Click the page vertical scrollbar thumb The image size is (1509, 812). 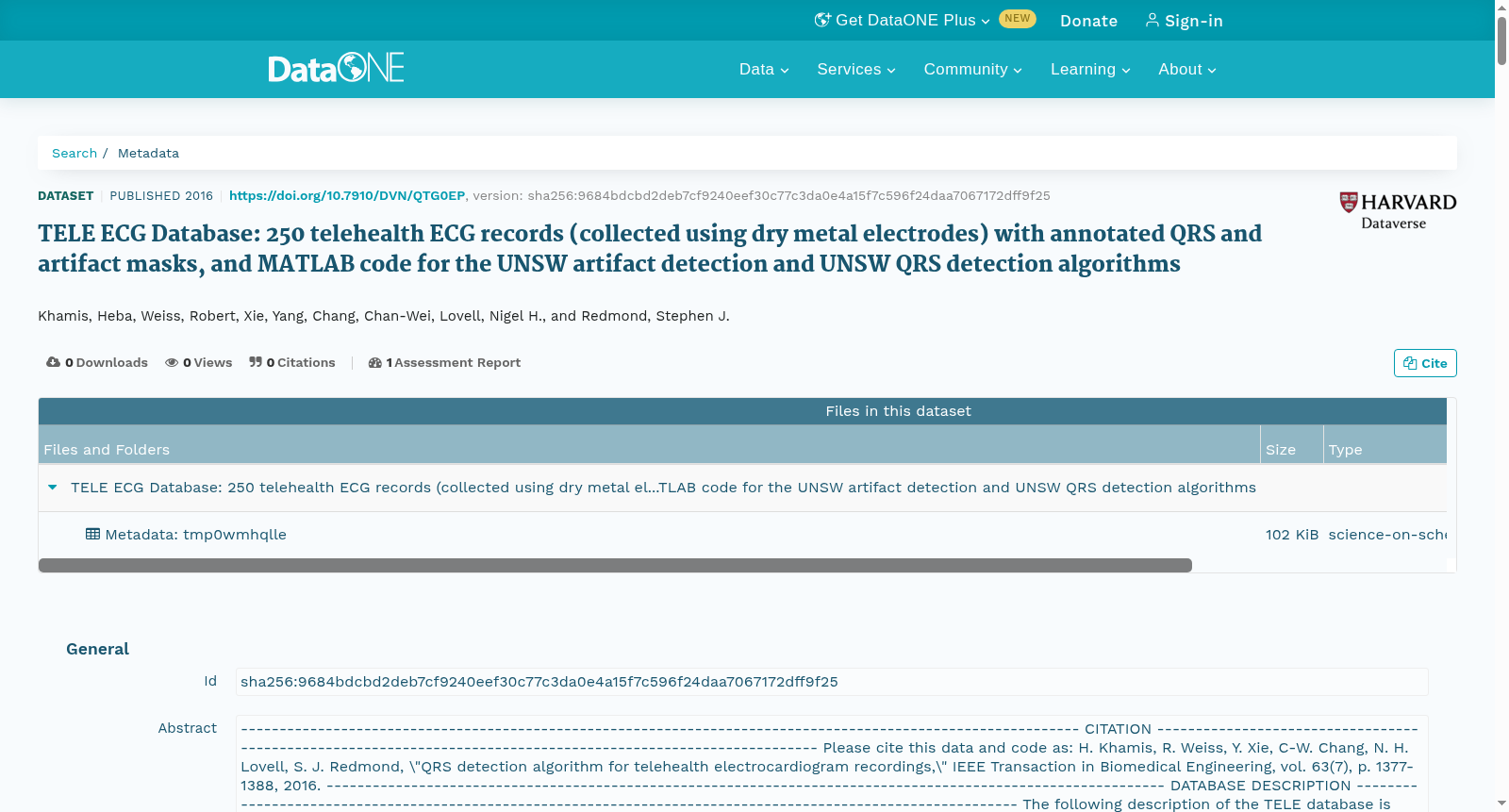pyautogui.click(x=1501, y=41)
